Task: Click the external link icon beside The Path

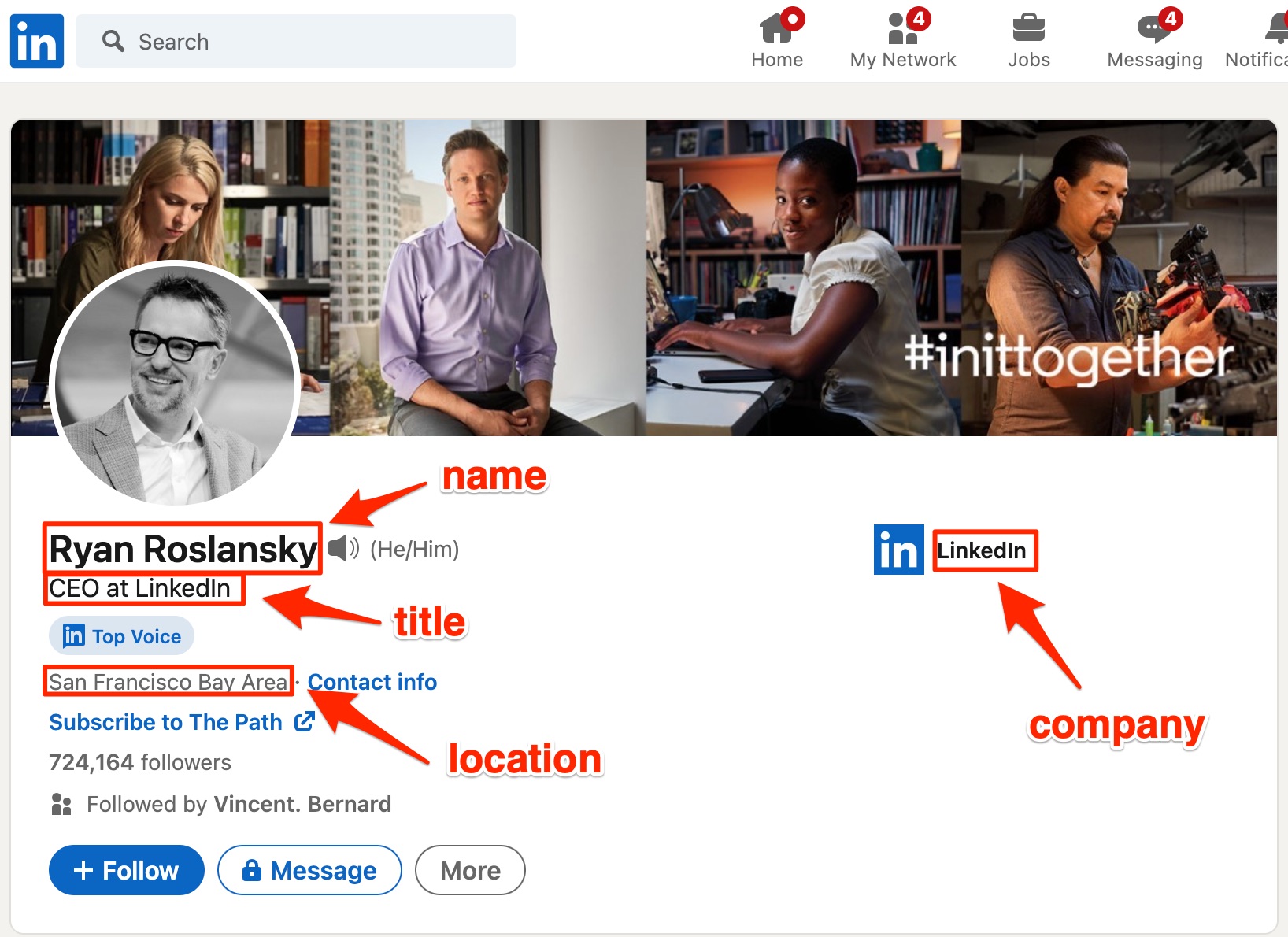Action: point(305,721)
